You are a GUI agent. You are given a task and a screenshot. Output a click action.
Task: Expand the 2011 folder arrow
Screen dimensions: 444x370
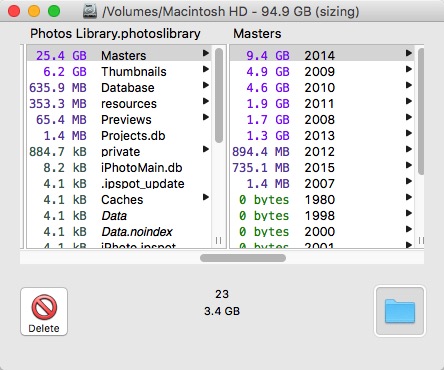(409, 101)
